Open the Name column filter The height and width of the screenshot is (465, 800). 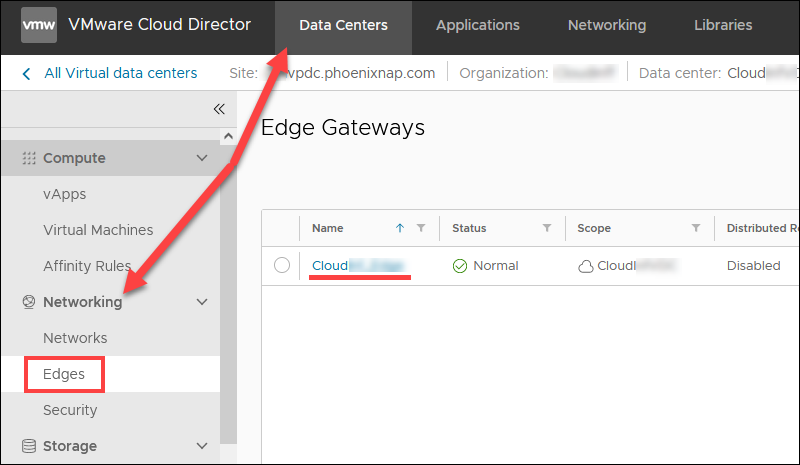point(421,228)
